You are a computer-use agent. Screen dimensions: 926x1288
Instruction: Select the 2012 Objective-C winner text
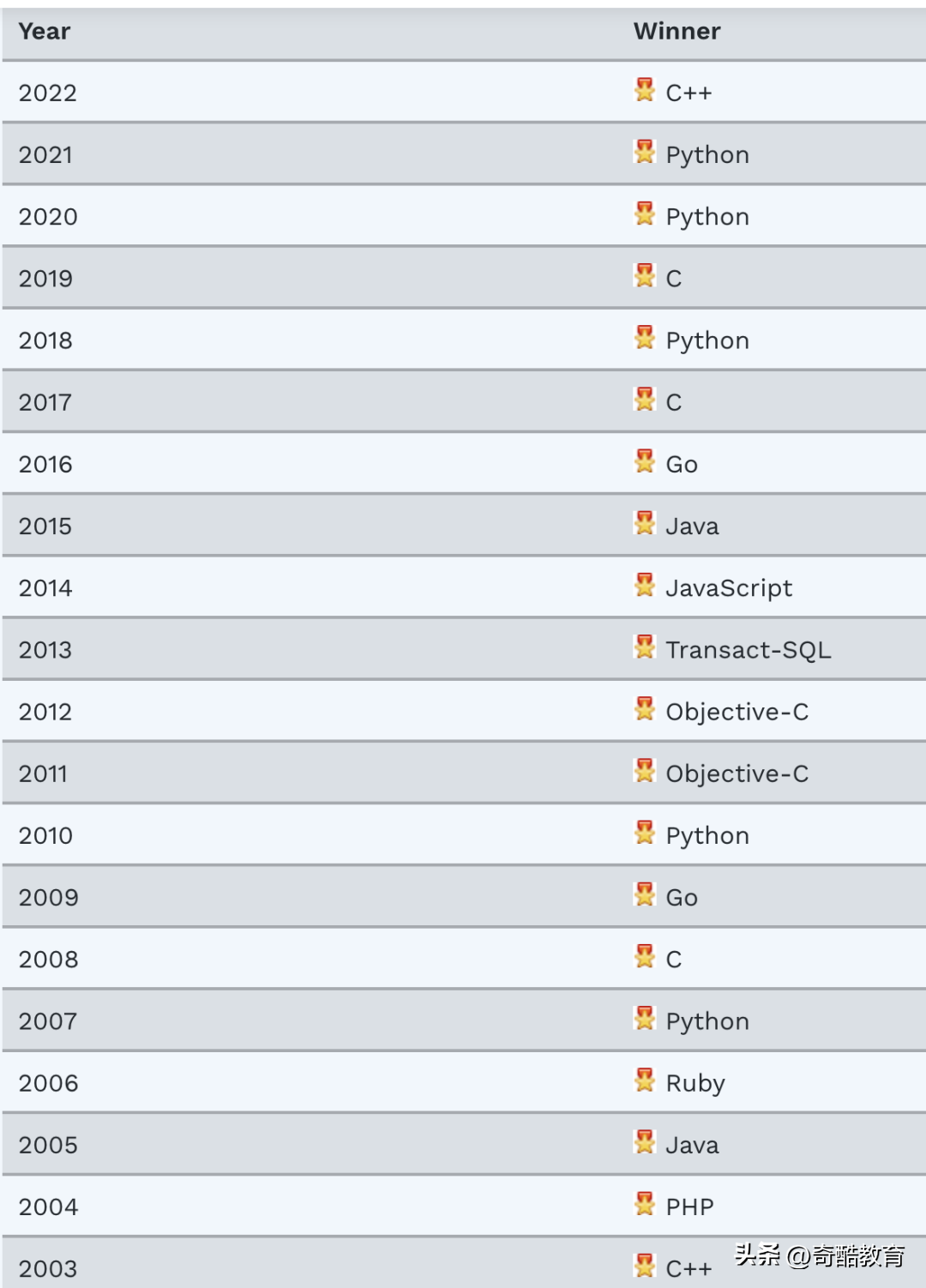(737, 713)
